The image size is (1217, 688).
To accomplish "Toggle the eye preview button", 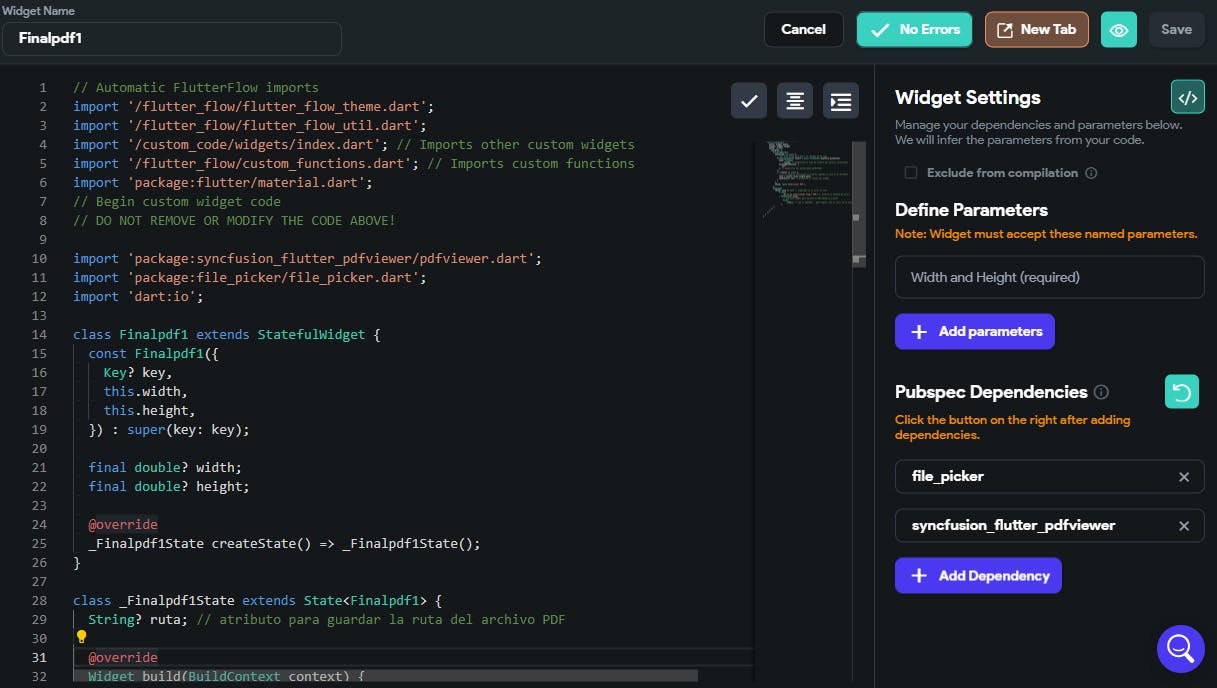I will (x=1118, y=30).
